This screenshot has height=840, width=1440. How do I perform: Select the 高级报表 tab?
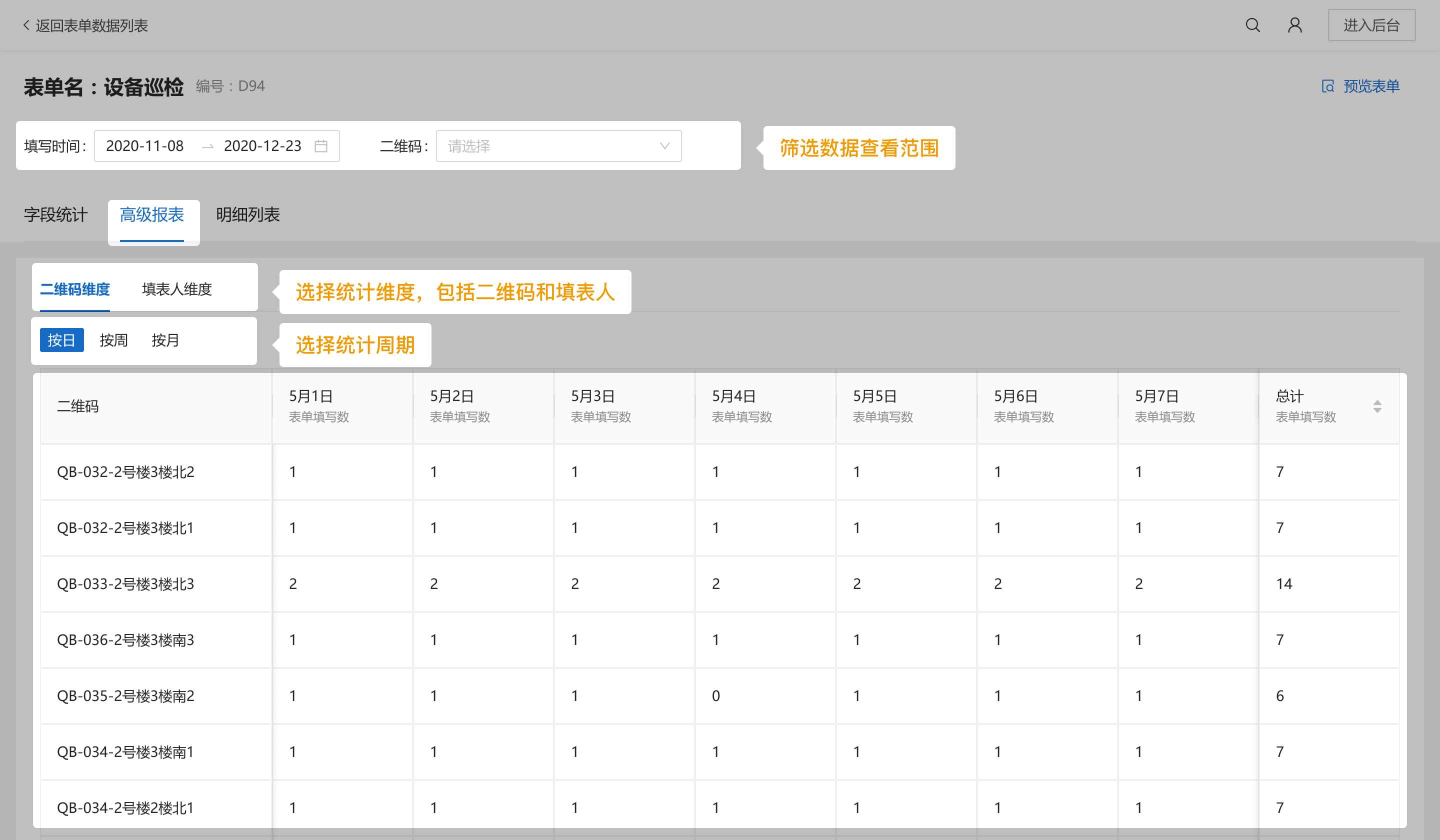pos(151,215)
